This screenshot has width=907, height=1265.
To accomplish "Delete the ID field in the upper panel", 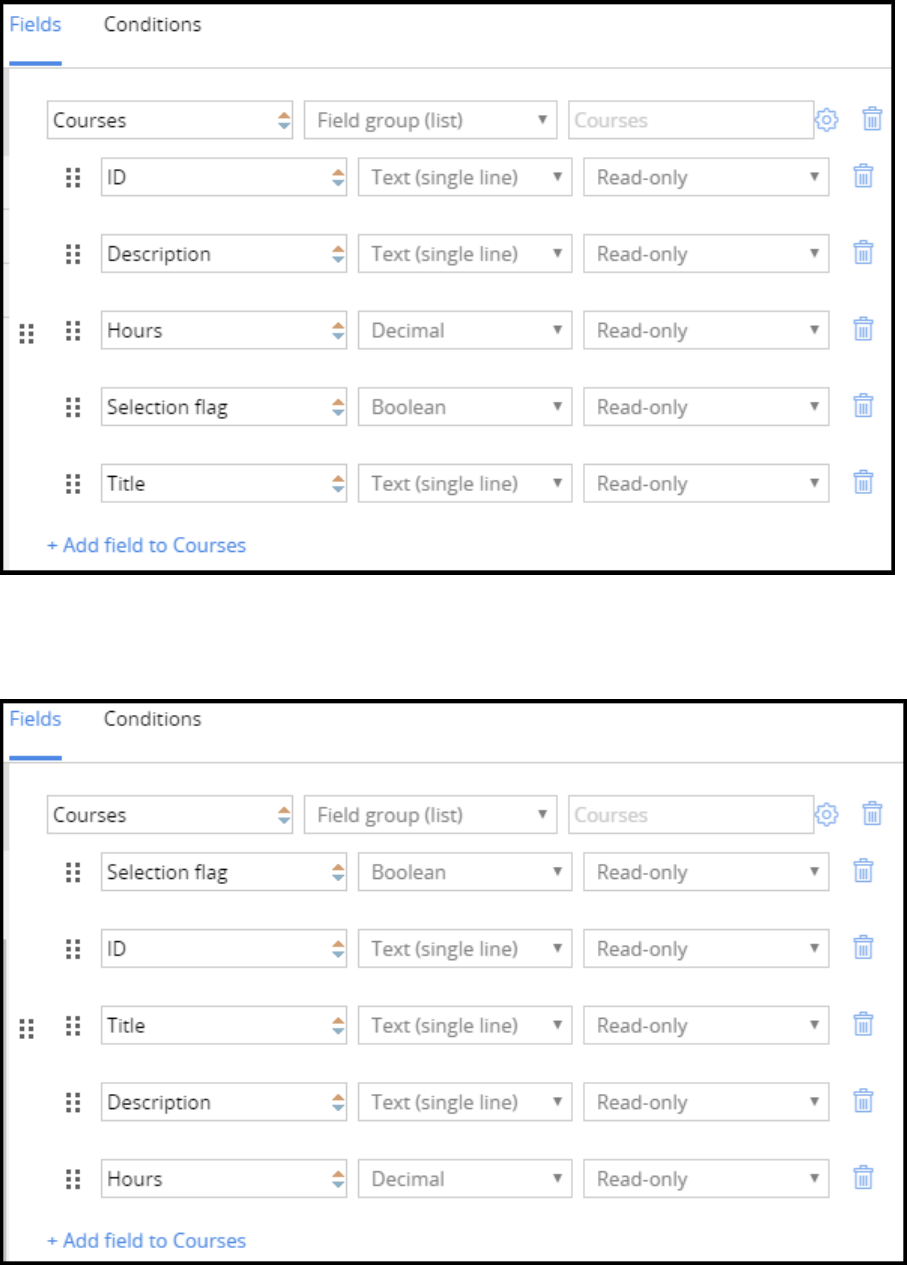I will pyautogui.click(x=863, y=177).
